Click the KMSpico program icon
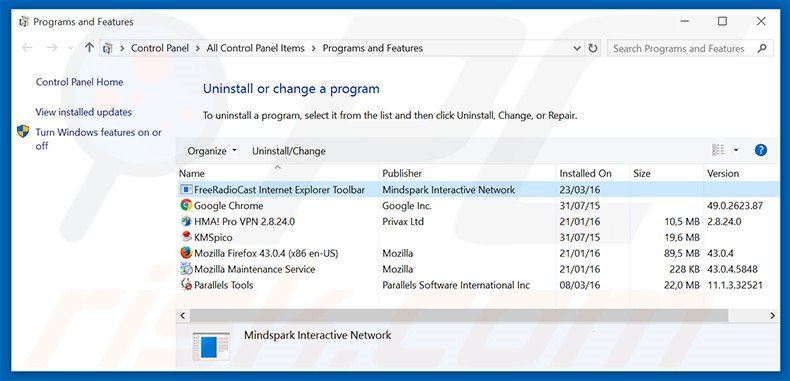This screenshot has width=790, height=381. click(x=186, y=237)
